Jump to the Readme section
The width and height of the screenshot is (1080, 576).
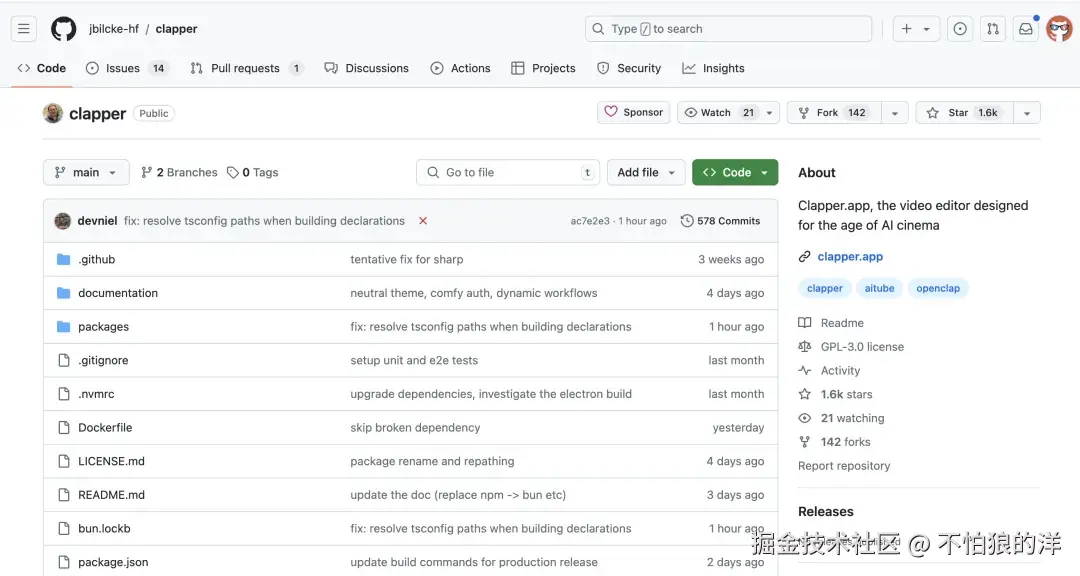pos(831,322)
